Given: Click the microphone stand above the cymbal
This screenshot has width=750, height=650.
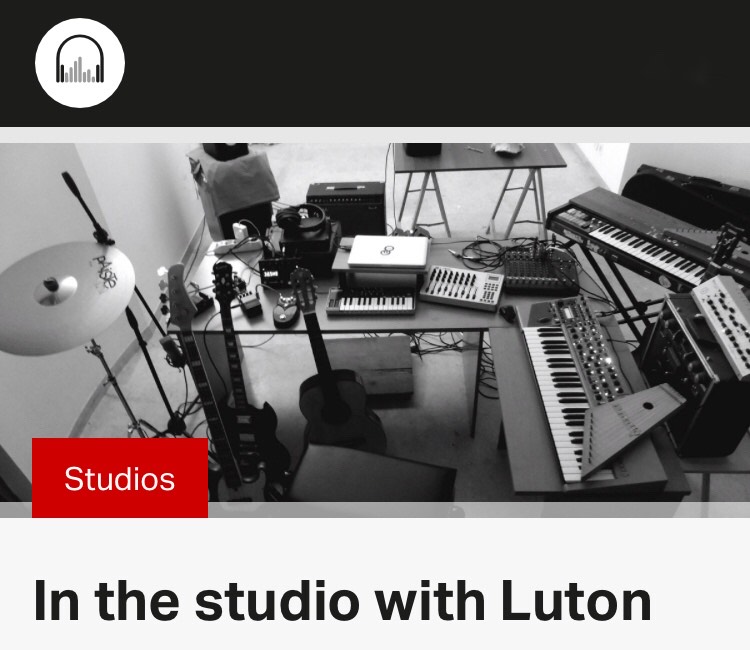Looking at the screenshot, I should tap(88, 208).
